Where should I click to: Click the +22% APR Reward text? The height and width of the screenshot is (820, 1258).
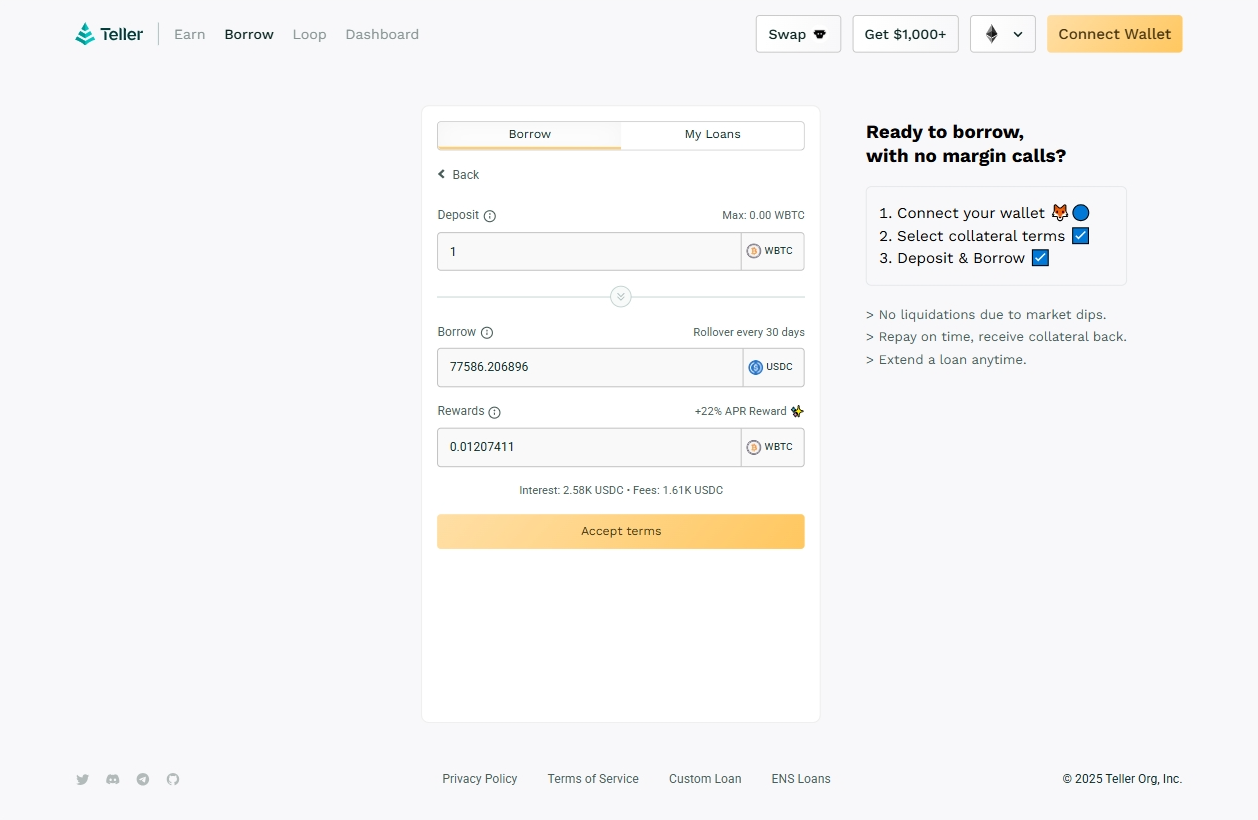click(741, 412)
